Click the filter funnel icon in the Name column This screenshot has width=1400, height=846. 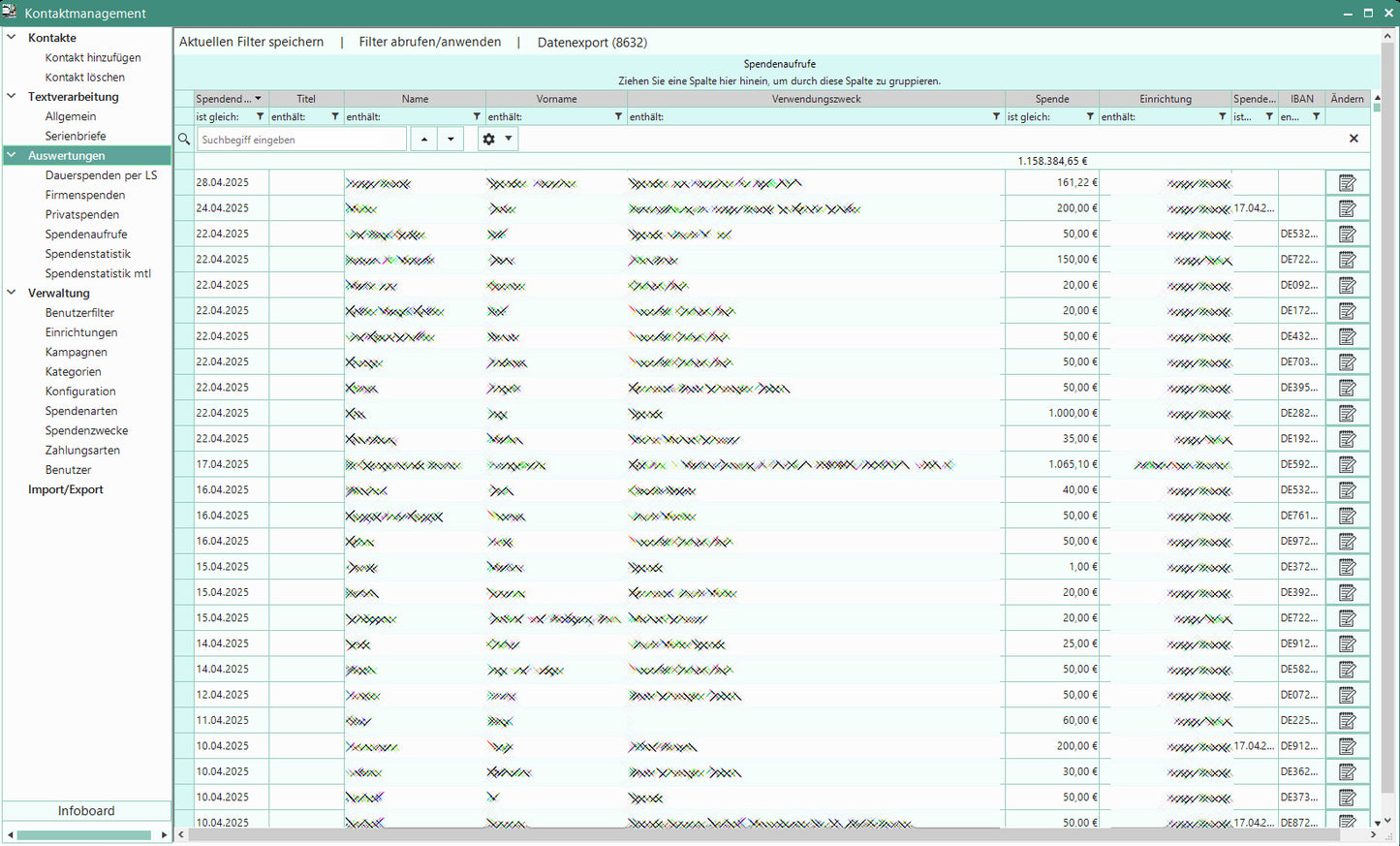(x=477, y=117)
